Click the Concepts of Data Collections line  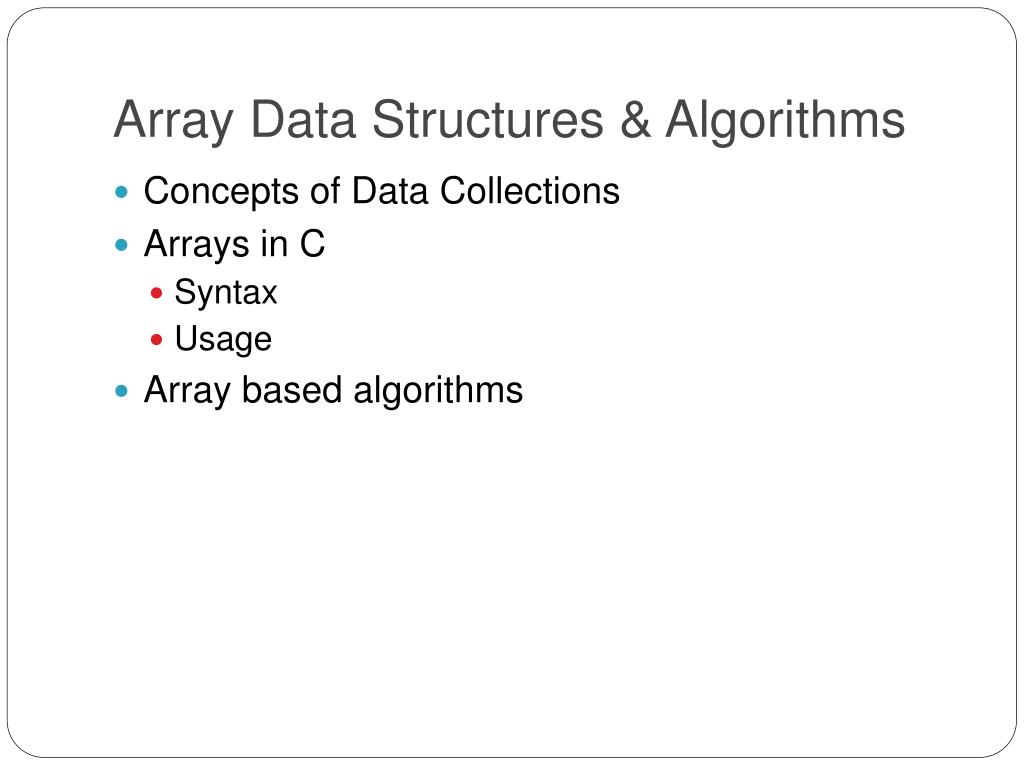381,192
